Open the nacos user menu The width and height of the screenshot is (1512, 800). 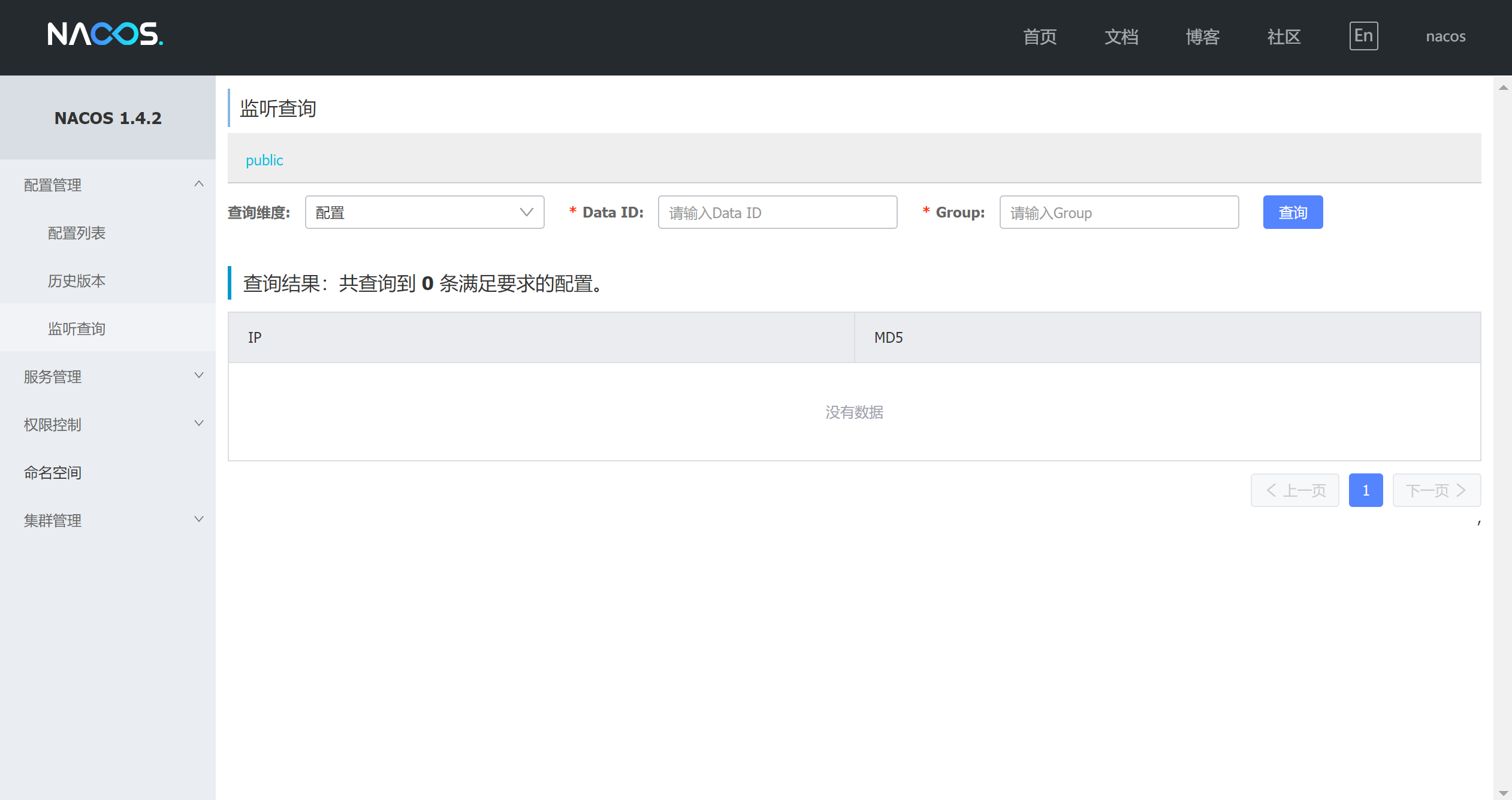coord(1445,37)
